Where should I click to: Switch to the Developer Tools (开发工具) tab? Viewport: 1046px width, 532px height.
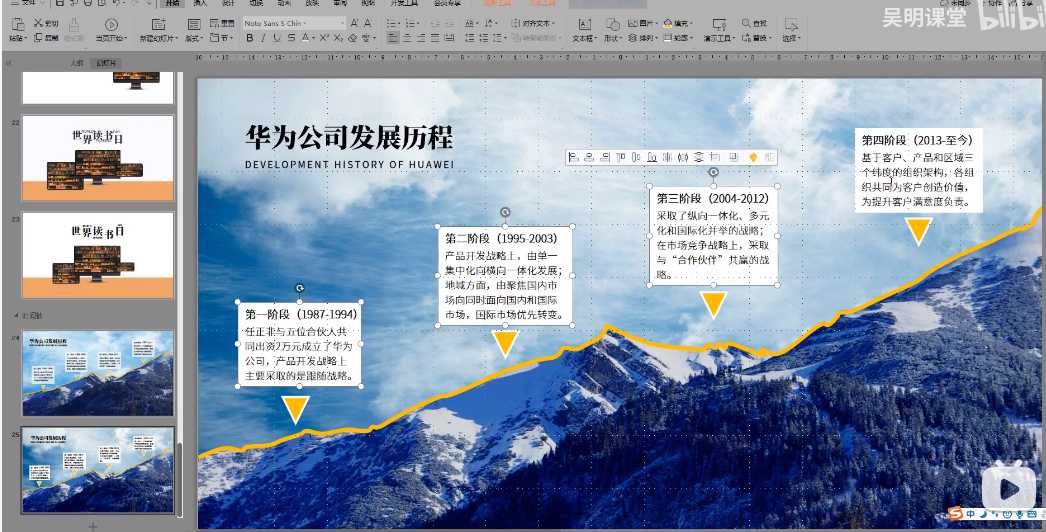tap(404, 3)
